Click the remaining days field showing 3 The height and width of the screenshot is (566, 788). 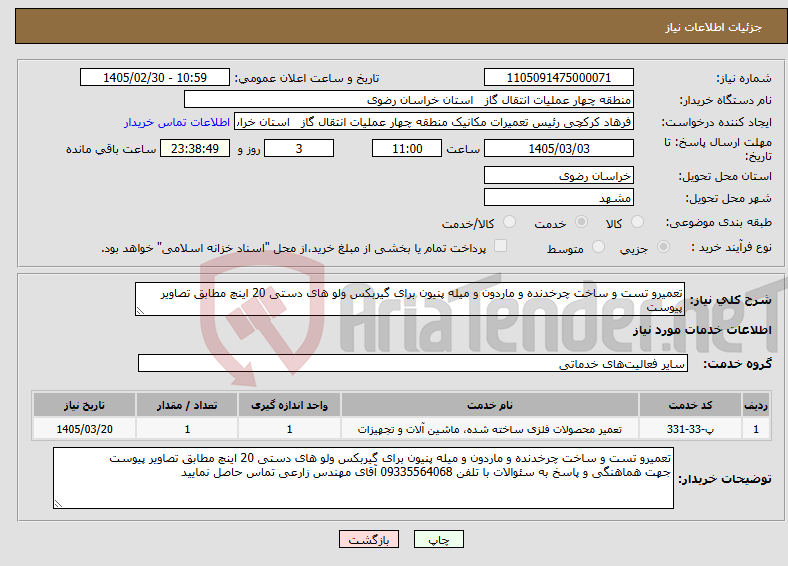(299, 148)
